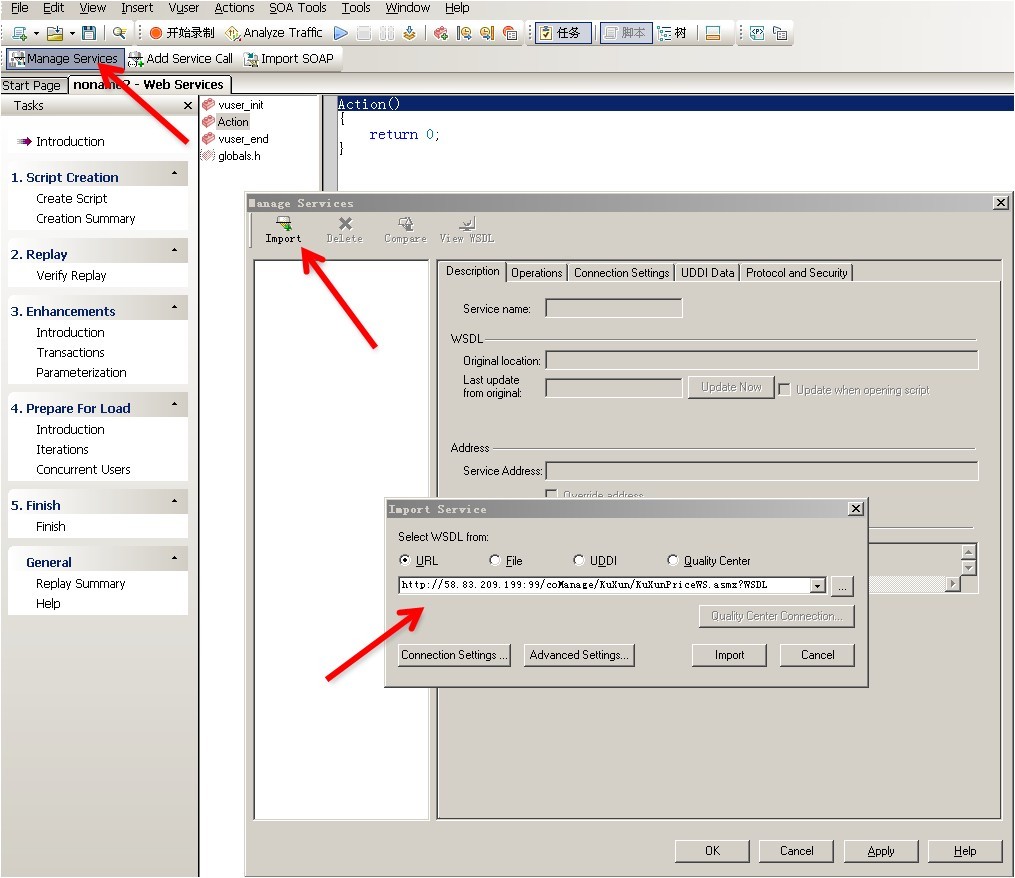Switch to the Start Page tab
This screenshot has height=878, width=1015.
(x=31, y=85)
